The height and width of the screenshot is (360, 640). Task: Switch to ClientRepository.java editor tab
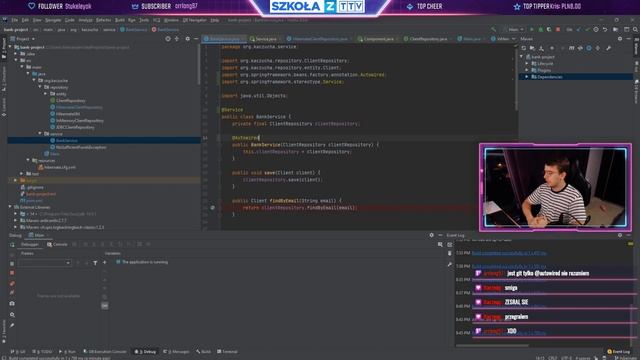(427, 39)
